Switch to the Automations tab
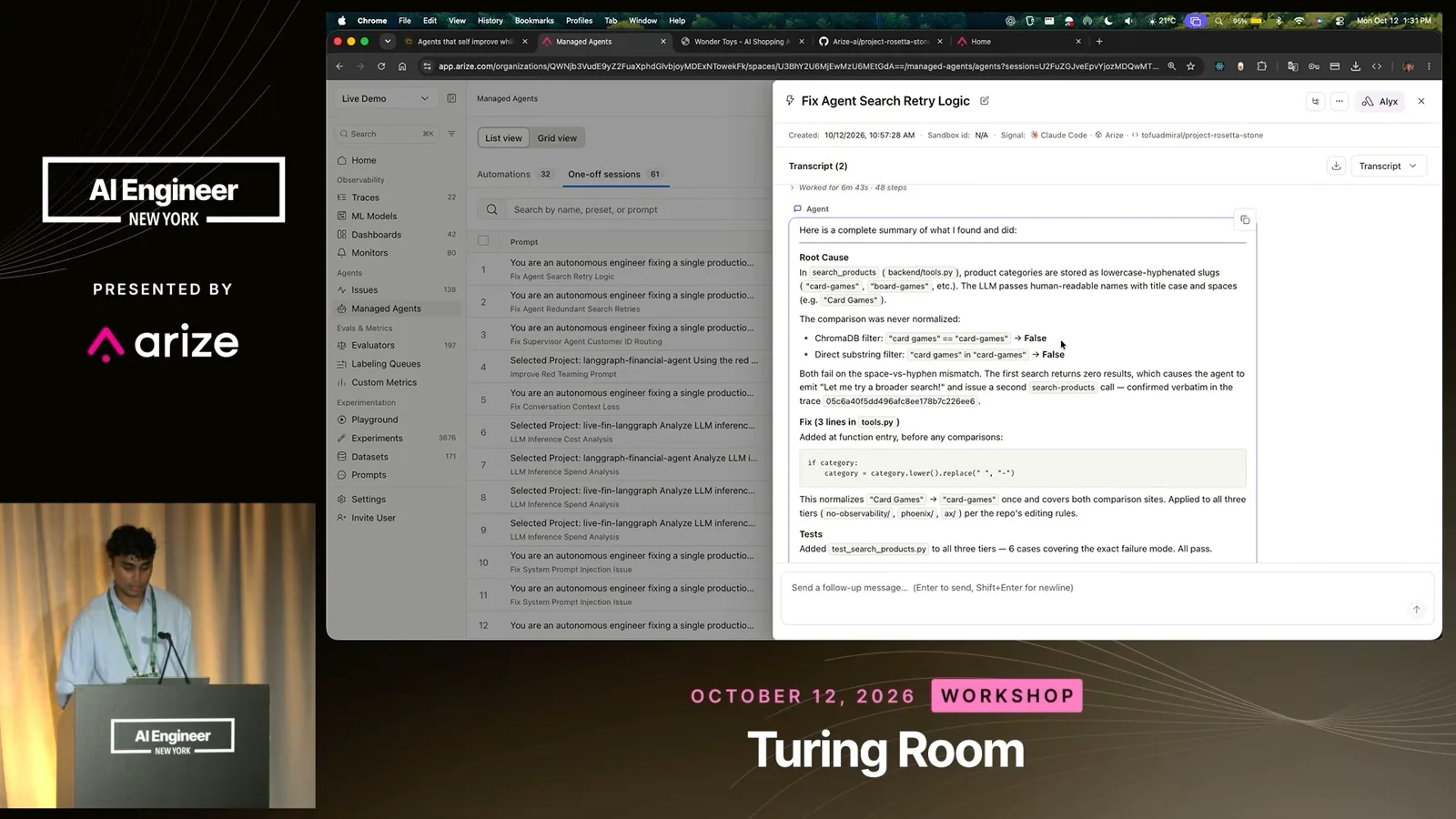The image size is (1456, 819). click(x=514, y=174)
